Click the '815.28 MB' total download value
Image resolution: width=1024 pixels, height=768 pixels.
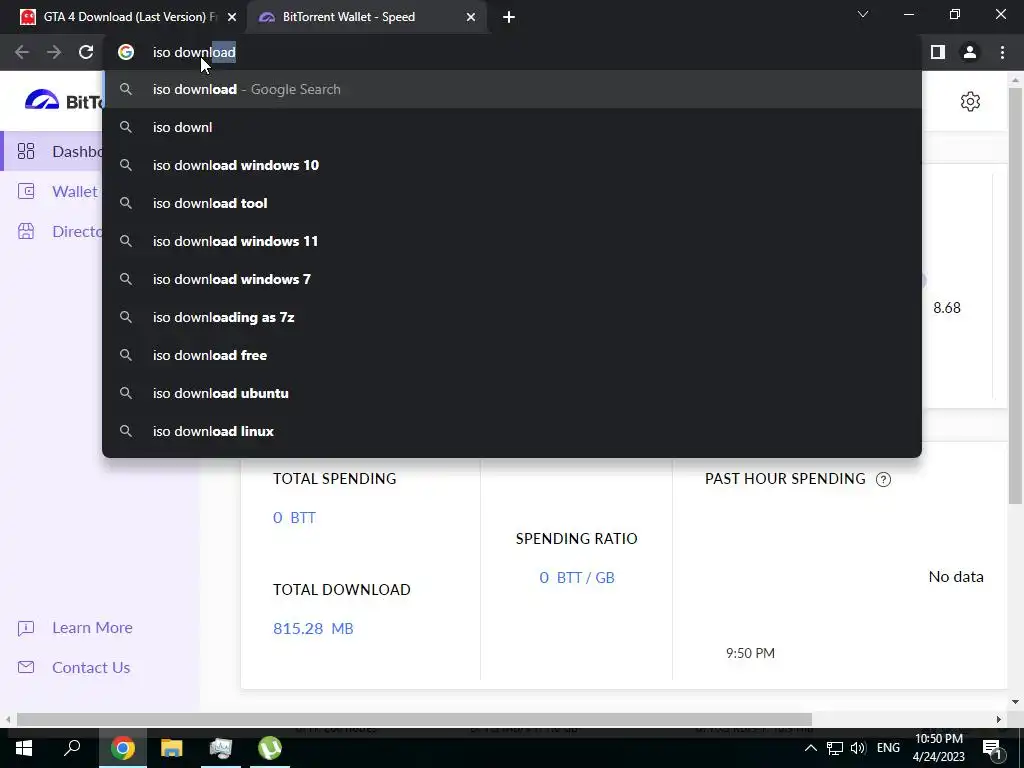(x=313, y=629)
